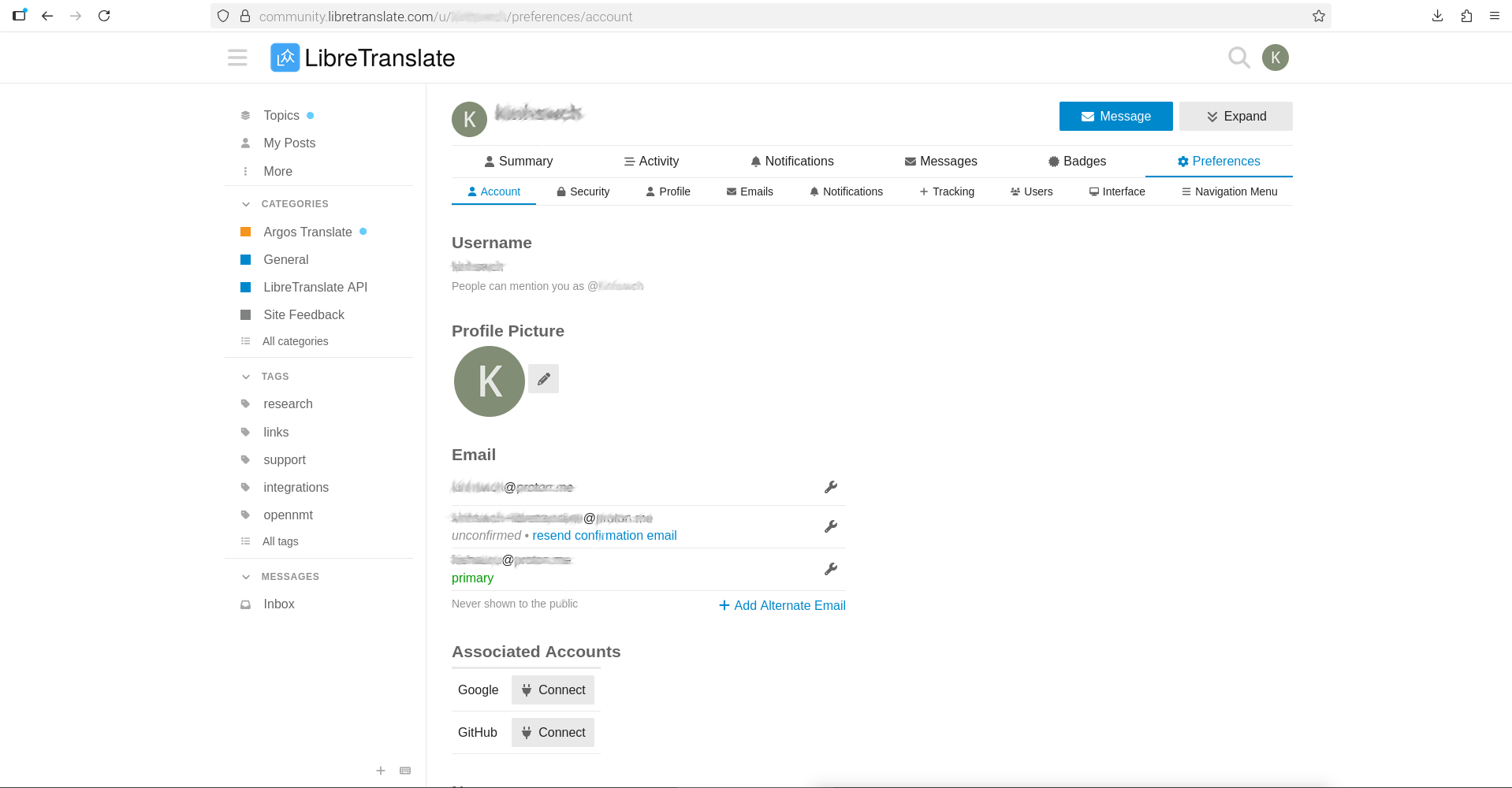
Task: Collapse the Tags section
Action: point(246,377)
